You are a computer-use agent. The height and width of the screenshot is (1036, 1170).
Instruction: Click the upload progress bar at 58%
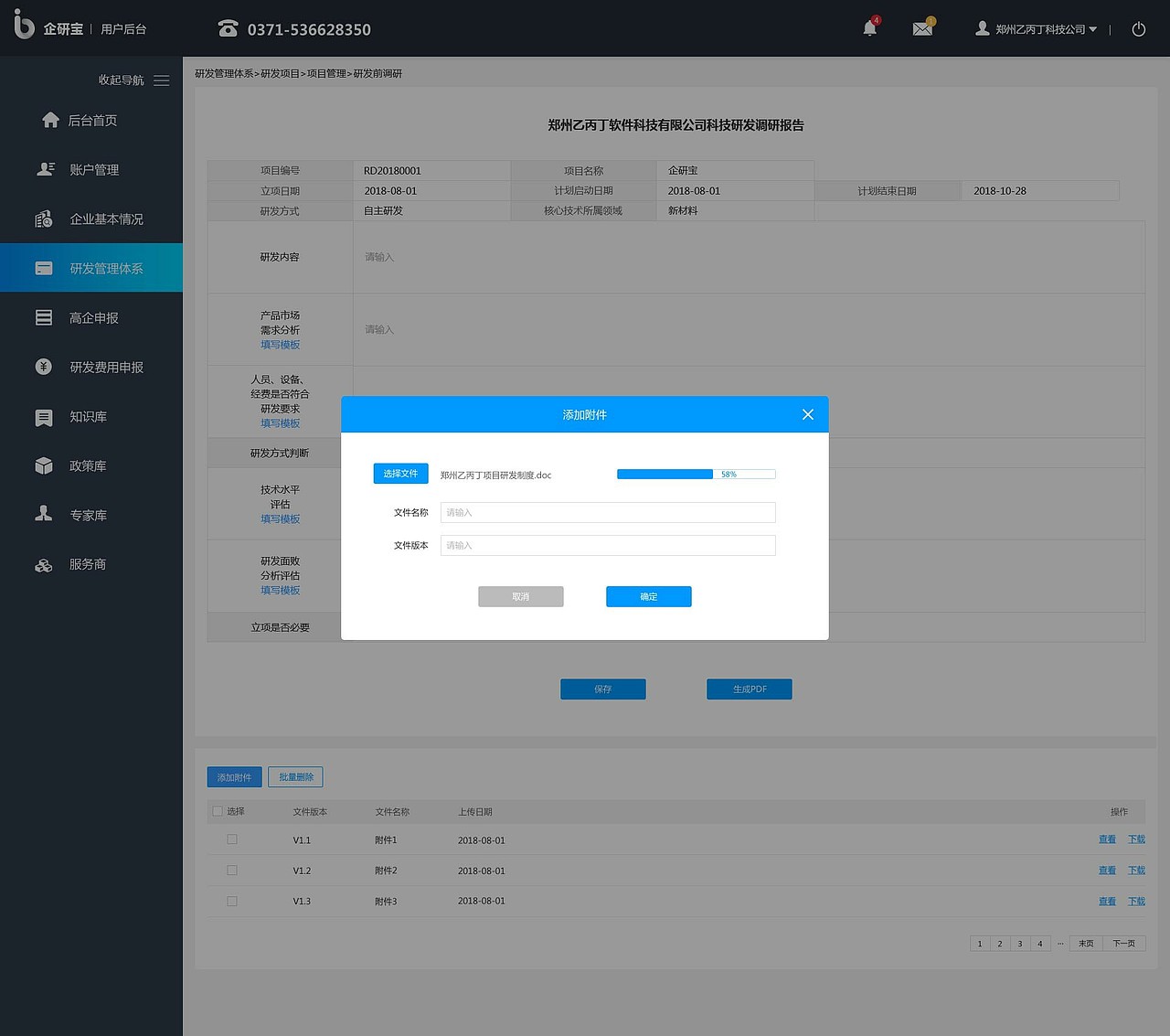coord(697,474)
